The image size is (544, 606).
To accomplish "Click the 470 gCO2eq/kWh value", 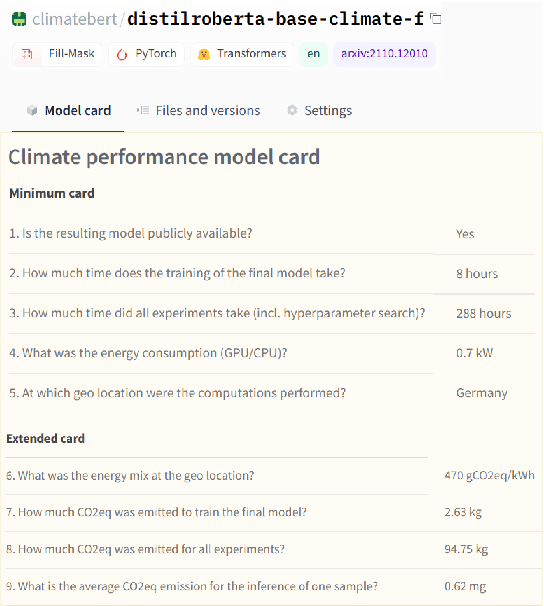I will tap(490, 475).
